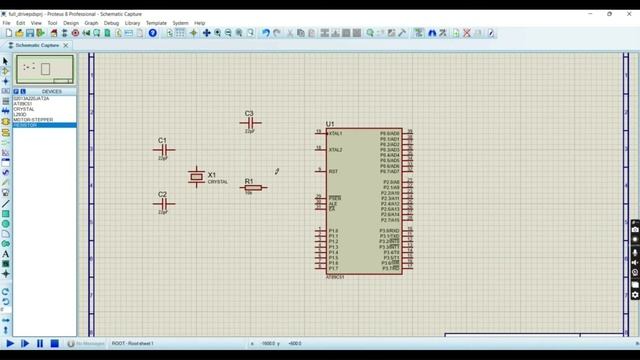This screenshot has height=360, width=640.
Task: Open the File menu
Action: (x=7, y=23)
